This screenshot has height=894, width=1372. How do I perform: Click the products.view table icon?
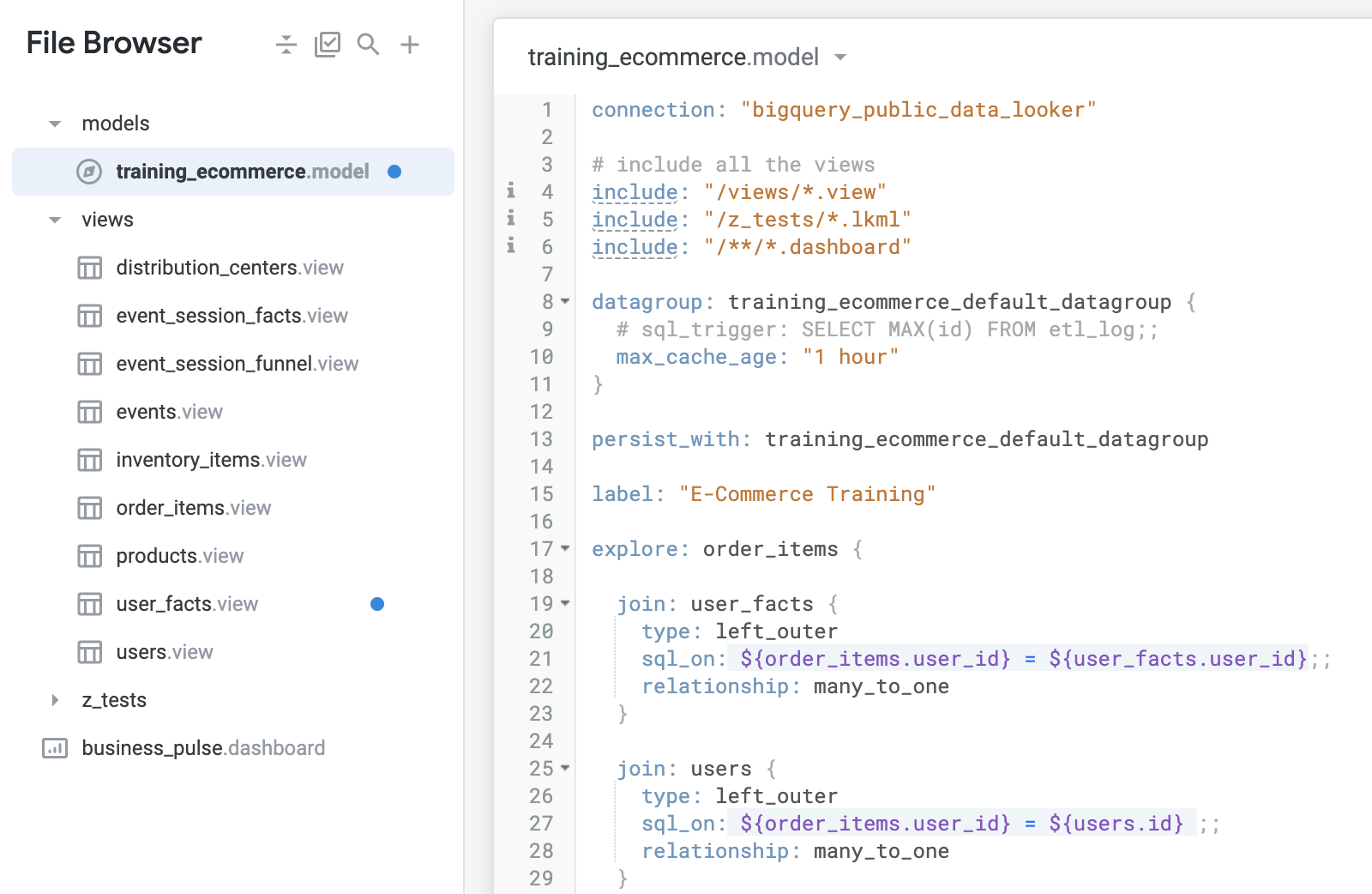click(x=89, y=556)
